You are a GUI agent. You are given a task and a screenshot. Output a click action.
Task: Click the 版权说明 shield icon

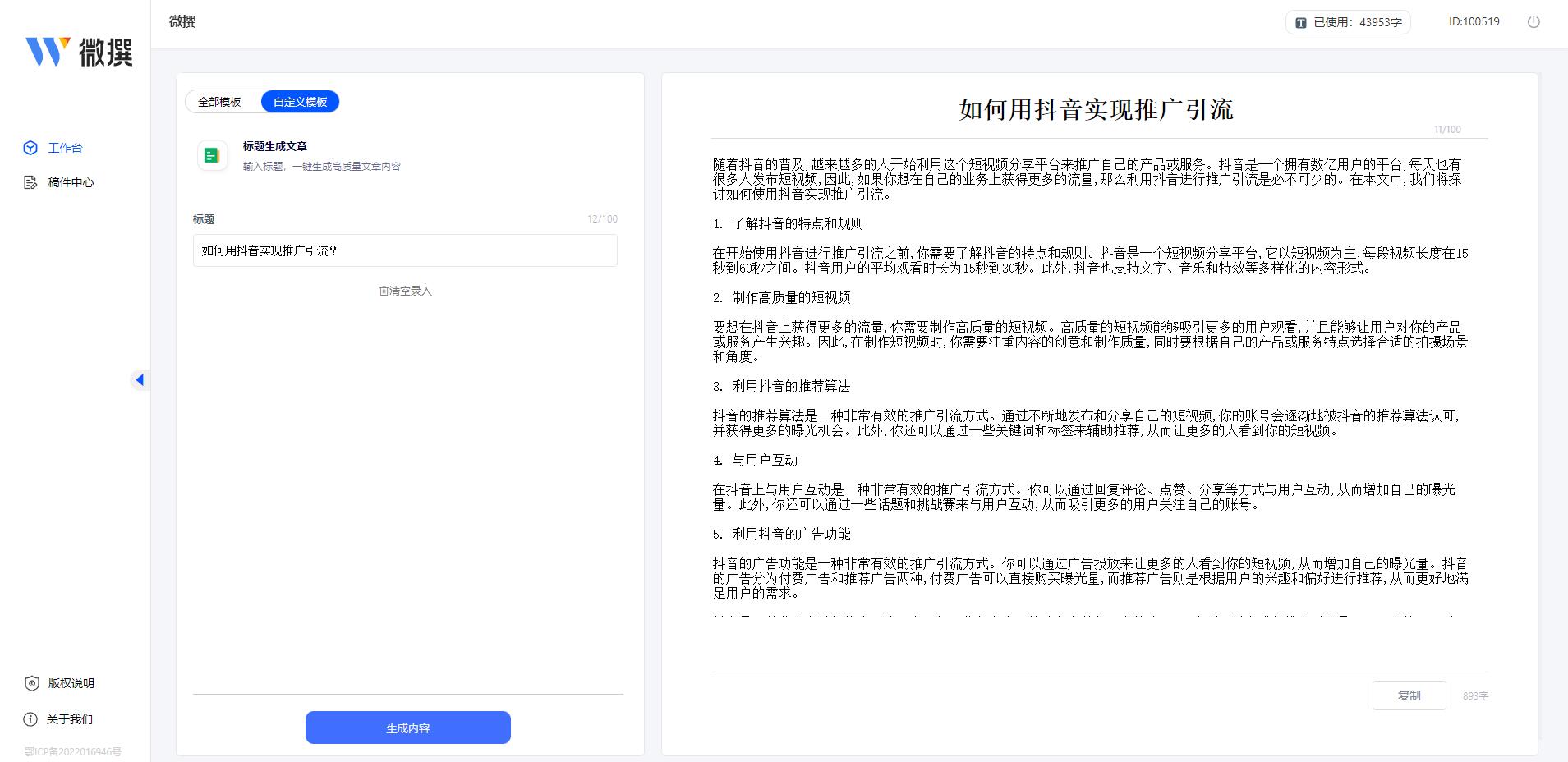tap(30, 683)
